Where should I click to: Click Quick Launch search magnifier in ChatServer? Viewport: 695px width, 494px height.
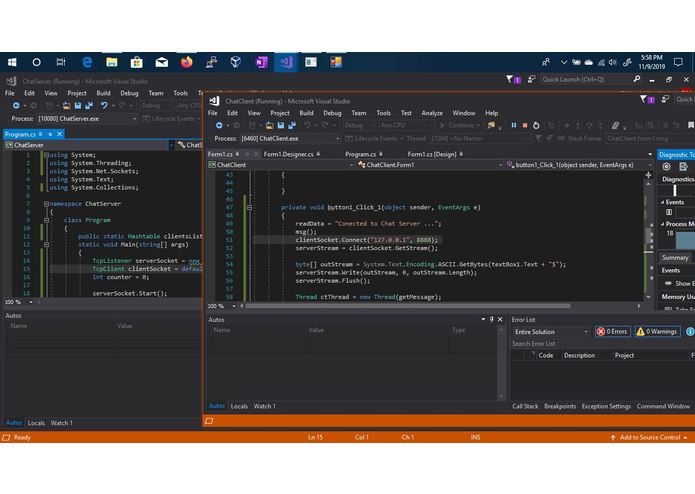(x=637, y=79)
